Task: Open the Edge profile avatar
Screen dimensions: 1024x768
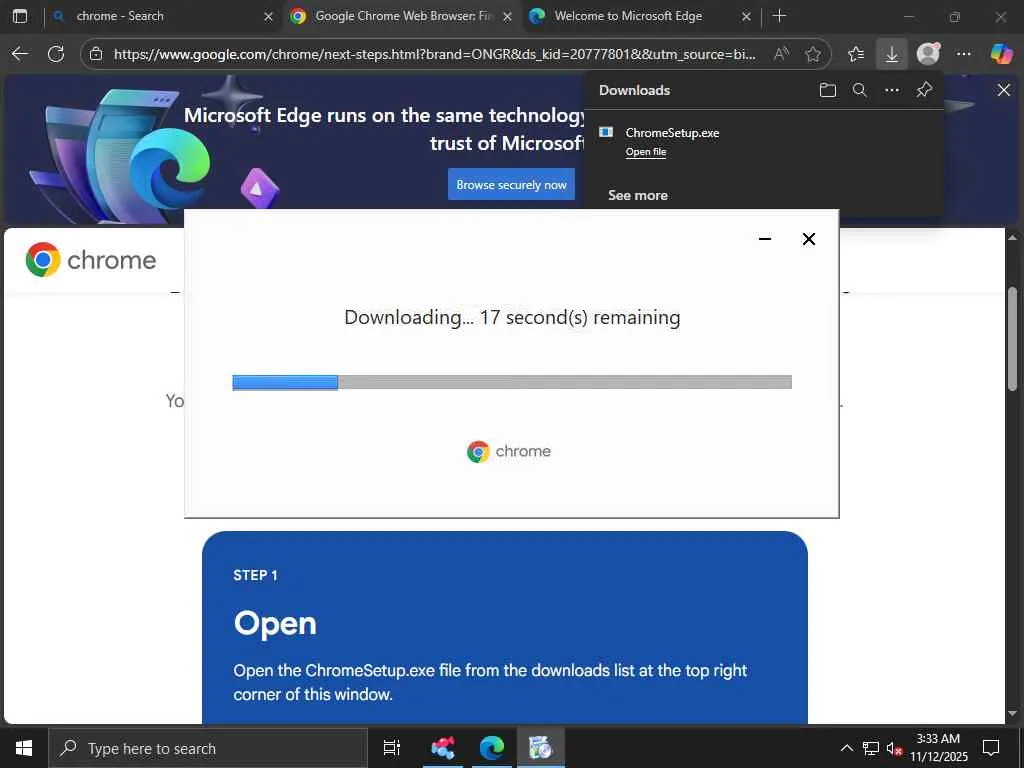Action: click(x=928, y=54)
